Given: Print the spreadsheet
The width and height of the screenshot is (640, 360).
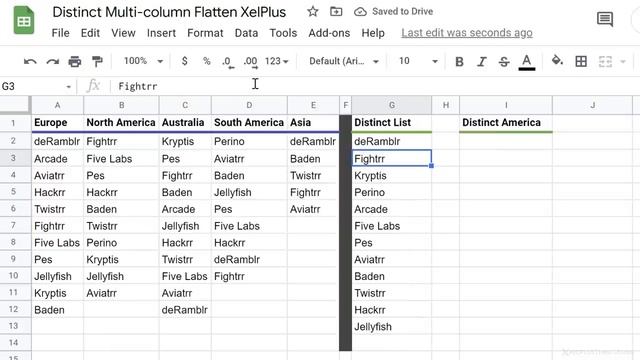Looking at the screenshot, I should 75,62.
